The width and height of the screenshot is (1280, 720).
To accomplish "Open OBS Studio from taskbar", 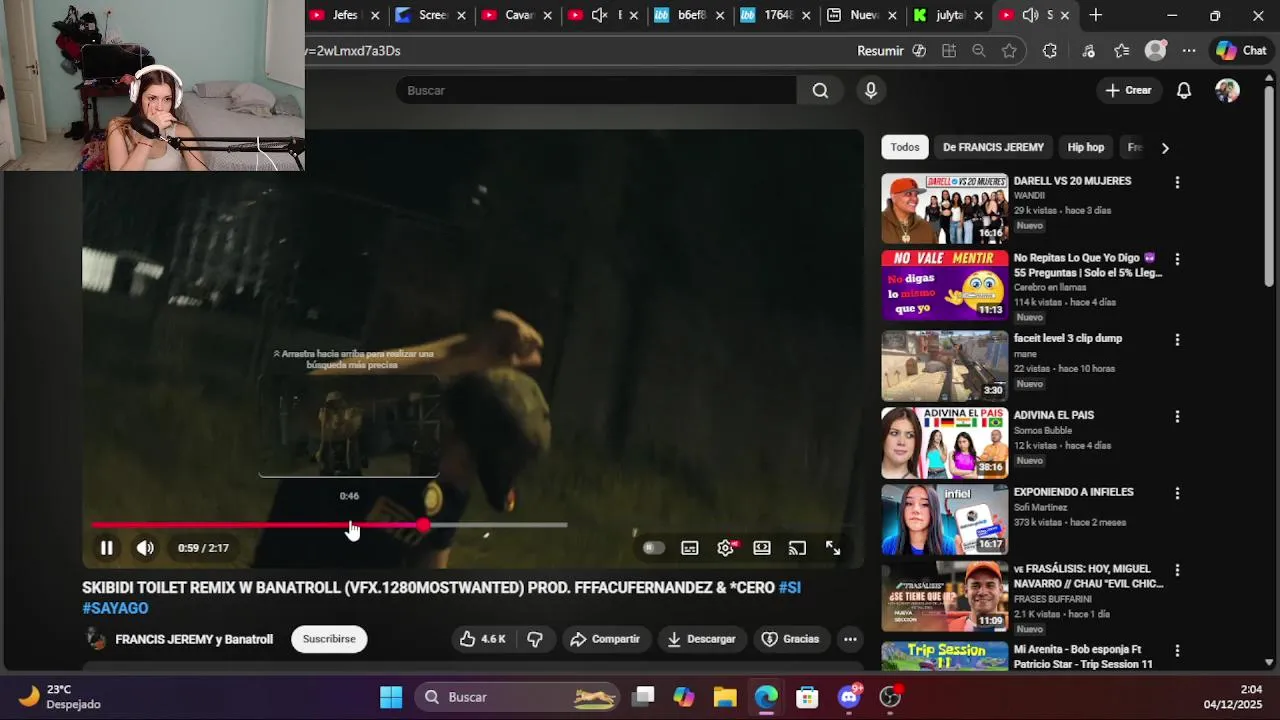I will (x=890, y=697).
